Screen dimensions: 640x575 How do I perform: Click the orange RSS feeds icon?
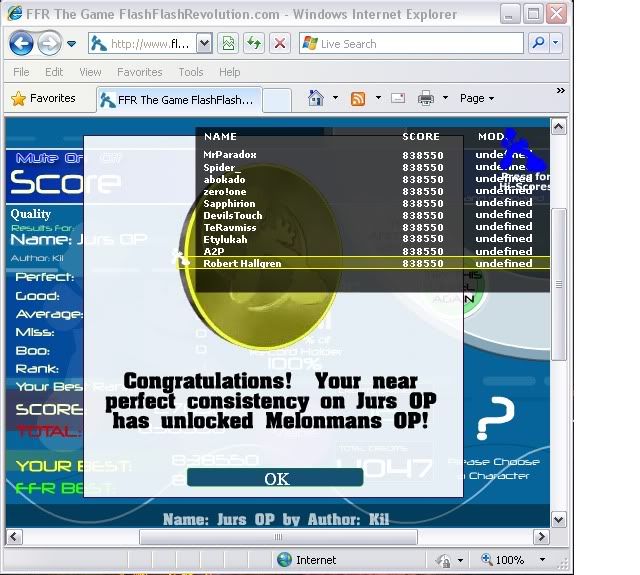click(x=357, y=98)
